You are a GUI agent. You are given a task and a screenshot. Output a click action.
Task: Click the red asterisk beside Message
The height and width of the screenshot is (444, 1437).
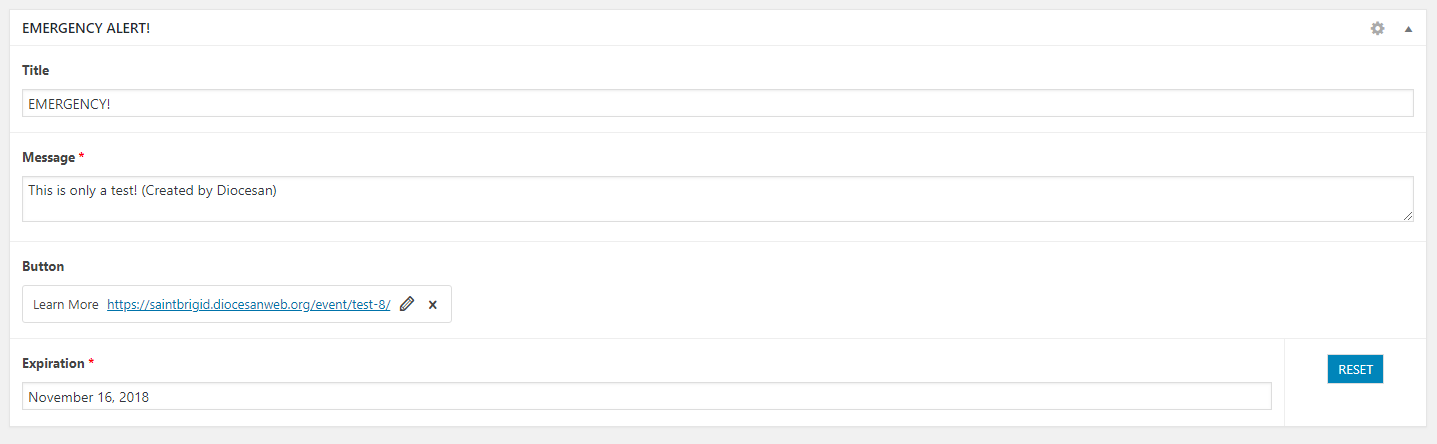[x=82, y=157]
